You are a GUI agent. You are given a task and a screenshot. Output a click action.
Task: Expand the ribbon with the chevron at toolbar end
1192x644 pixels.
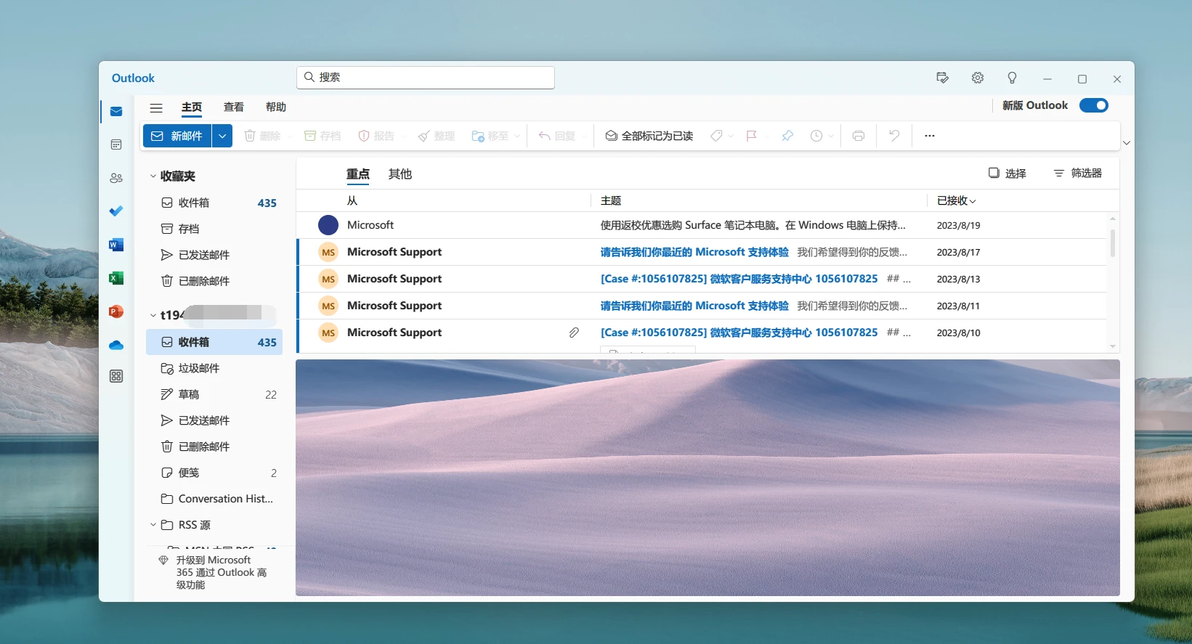click(1126, 143)
